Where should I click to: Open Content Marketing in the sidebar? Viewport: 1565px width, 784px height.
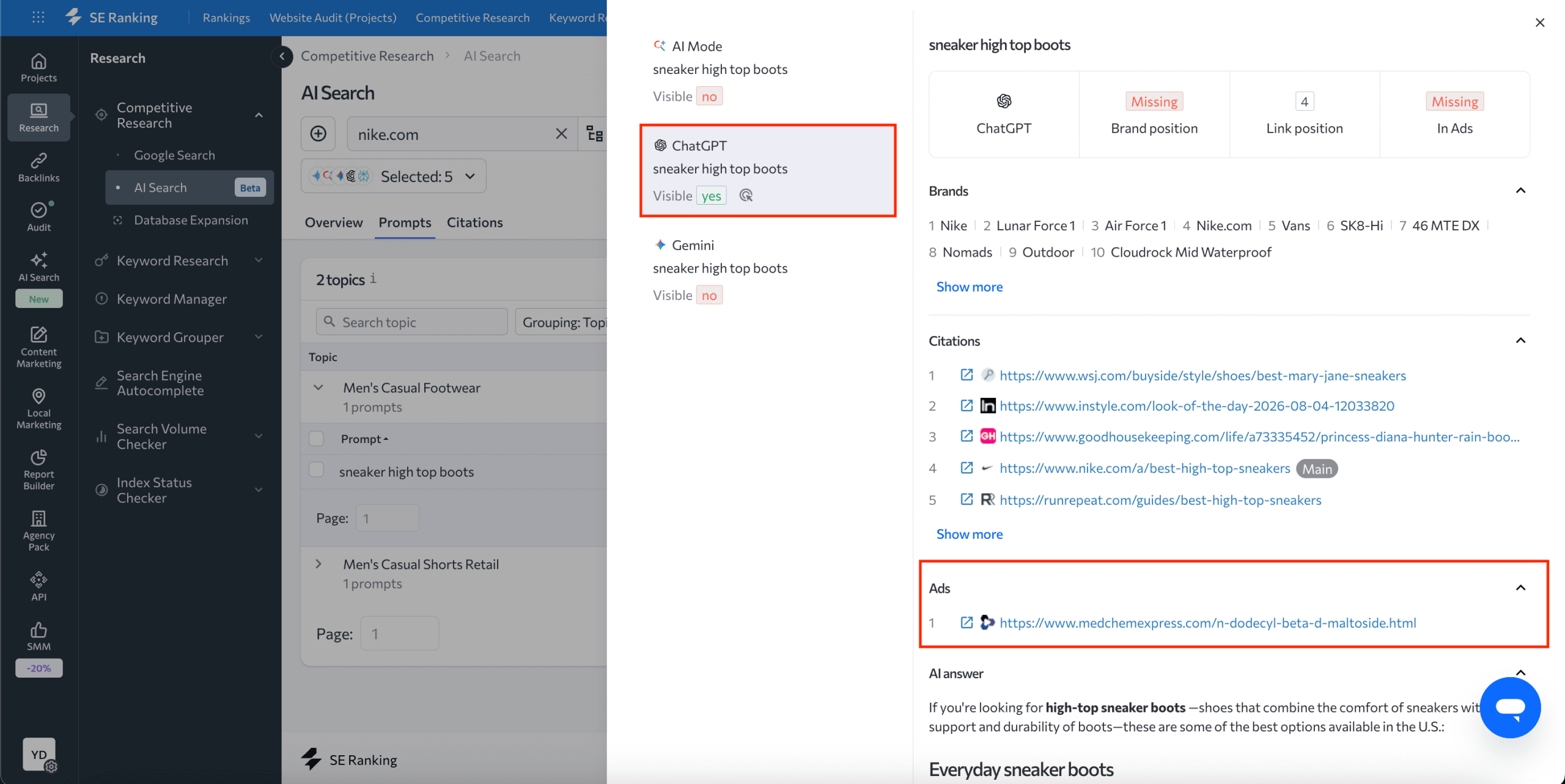[39, 347]
